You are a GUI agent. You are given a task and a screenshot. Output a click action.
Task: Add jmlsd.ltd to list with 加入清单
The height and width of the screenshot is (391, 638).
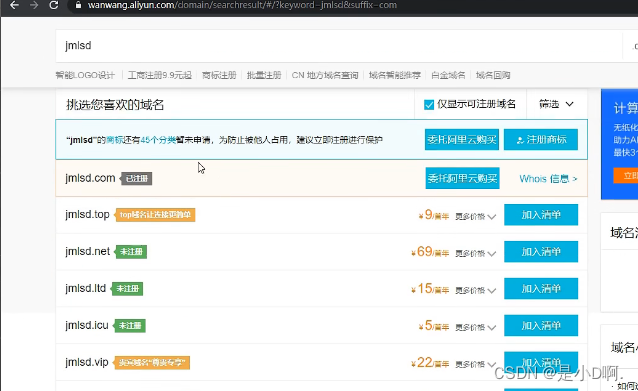541,288
